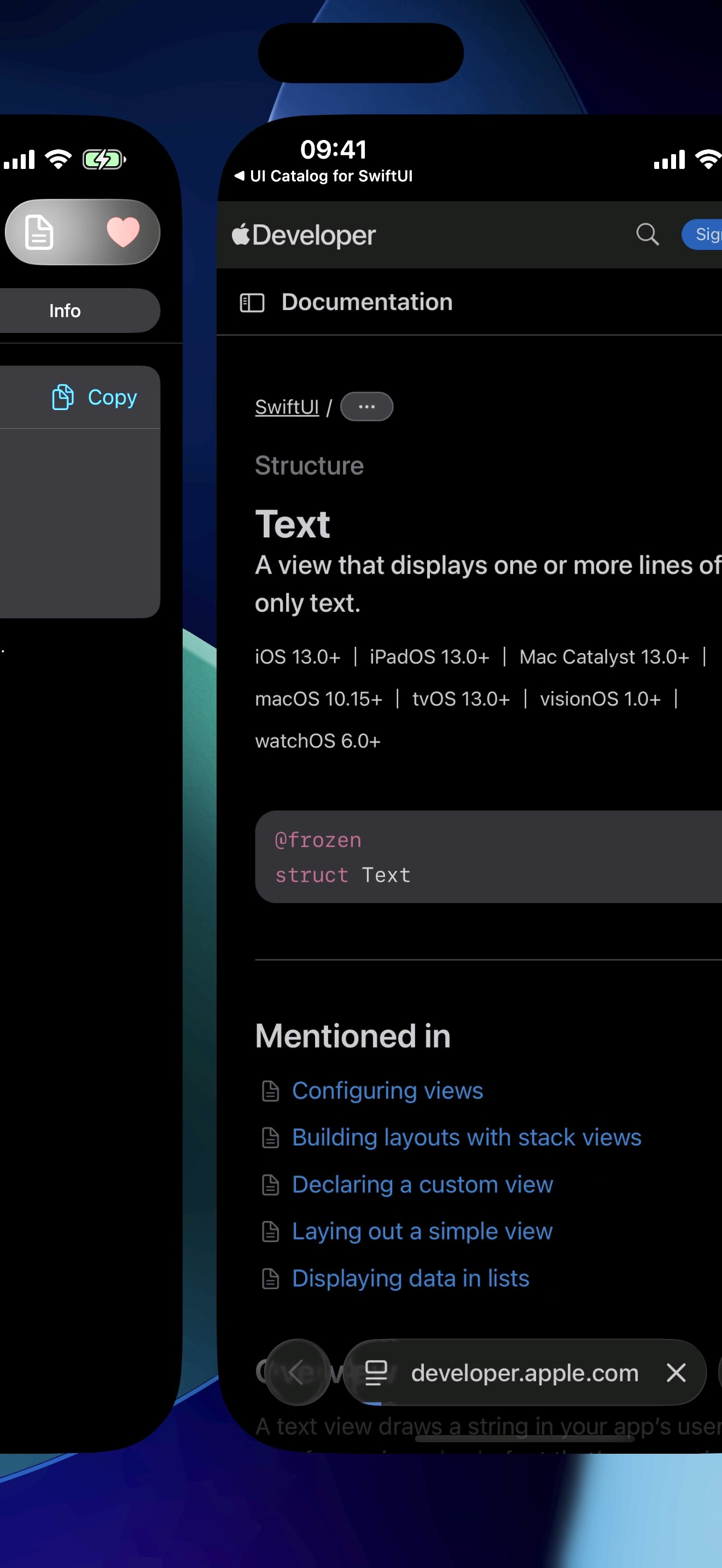Click document icon beside Building layouts

coord(270,1138)
